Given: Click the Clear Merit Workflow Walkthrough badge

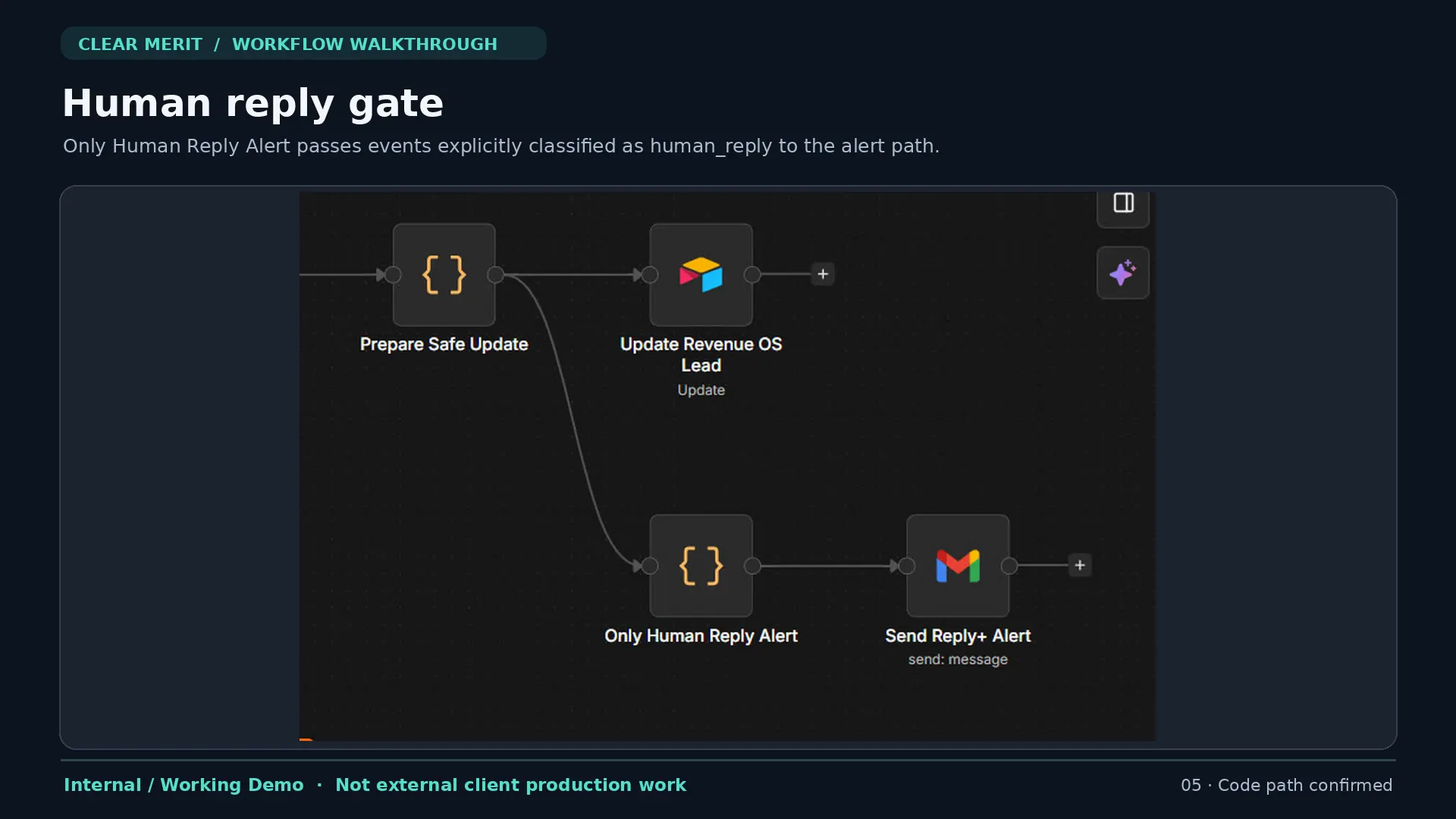Looking at the screenshot, I should pos(303,43).
